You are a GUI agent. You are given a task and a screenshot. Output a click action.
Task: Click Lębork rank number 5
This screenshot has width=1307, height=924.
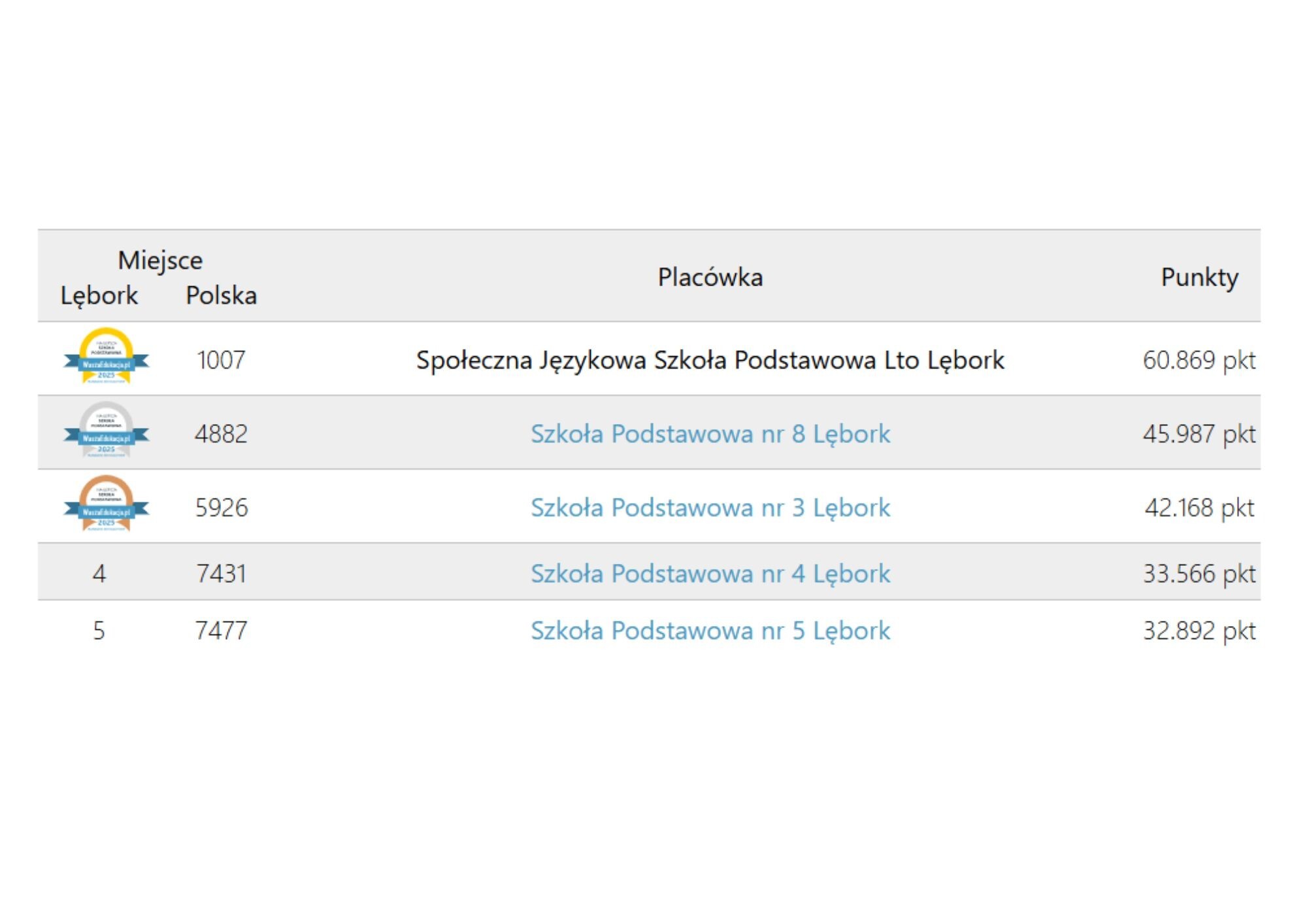pos(99,631)
